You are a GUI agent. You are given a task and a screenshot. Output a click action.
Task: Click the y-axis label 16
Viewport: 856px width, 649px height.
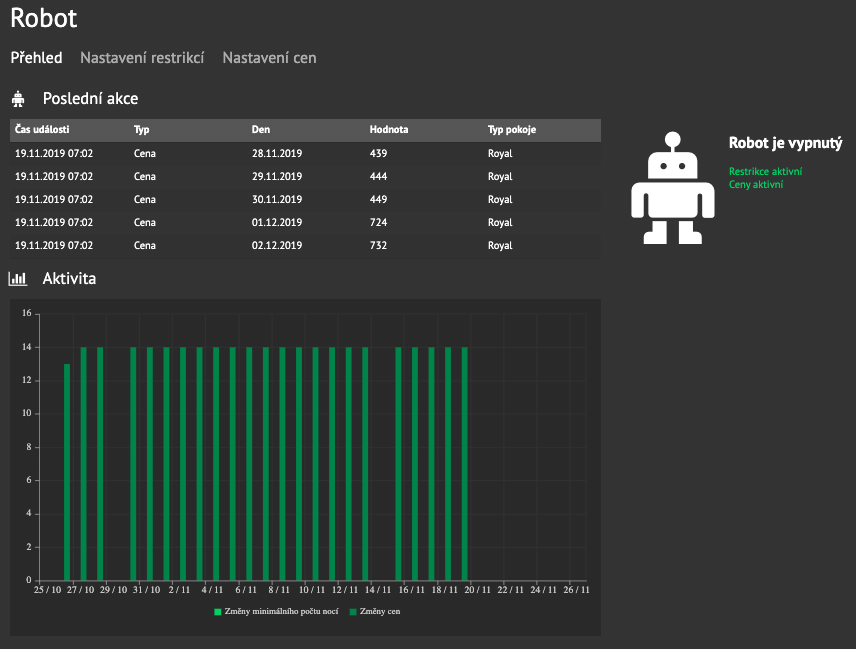click(x=27, y=313)
